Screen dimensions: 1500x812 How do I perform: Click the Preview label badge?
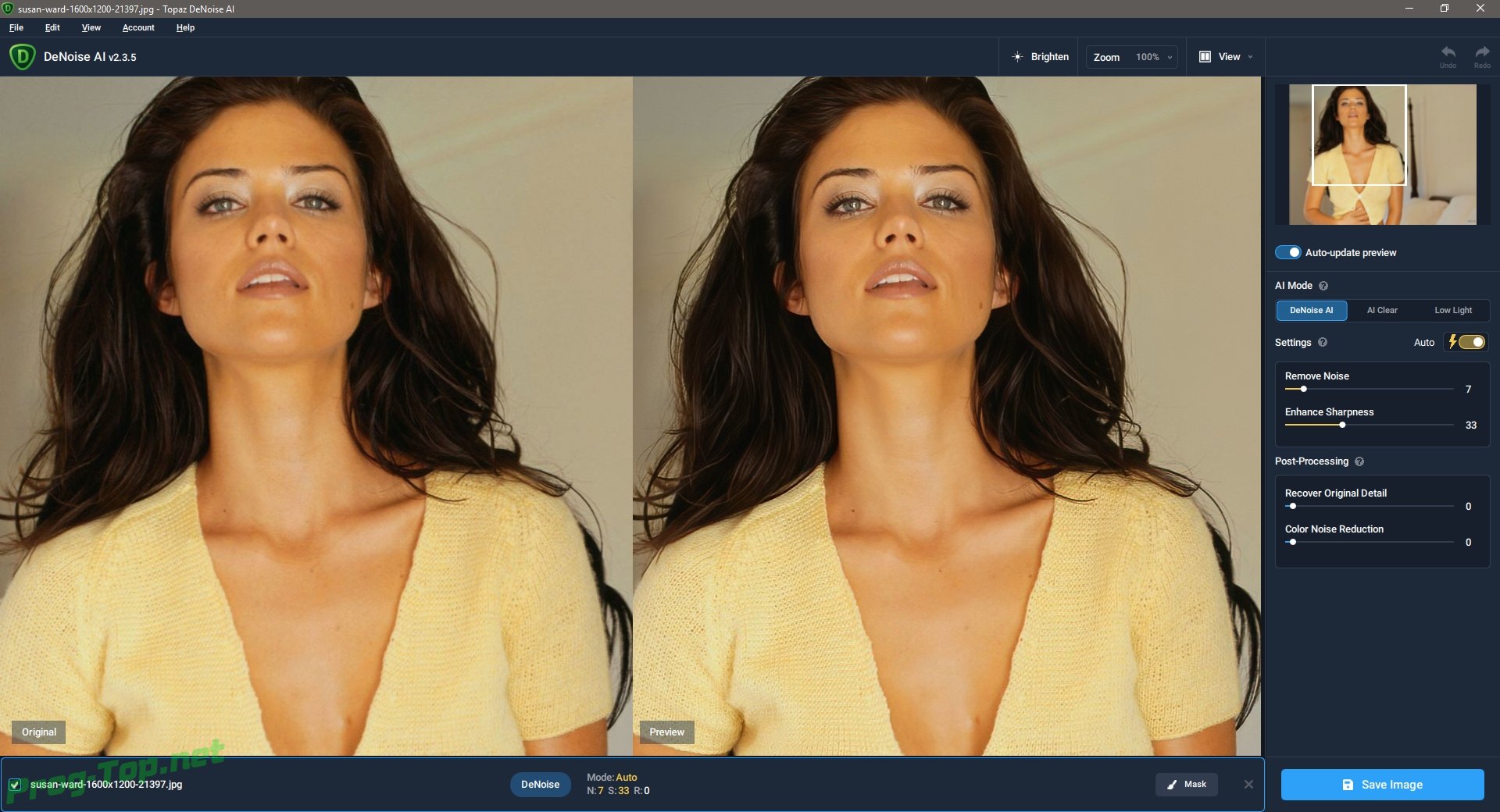pos(666,732)
